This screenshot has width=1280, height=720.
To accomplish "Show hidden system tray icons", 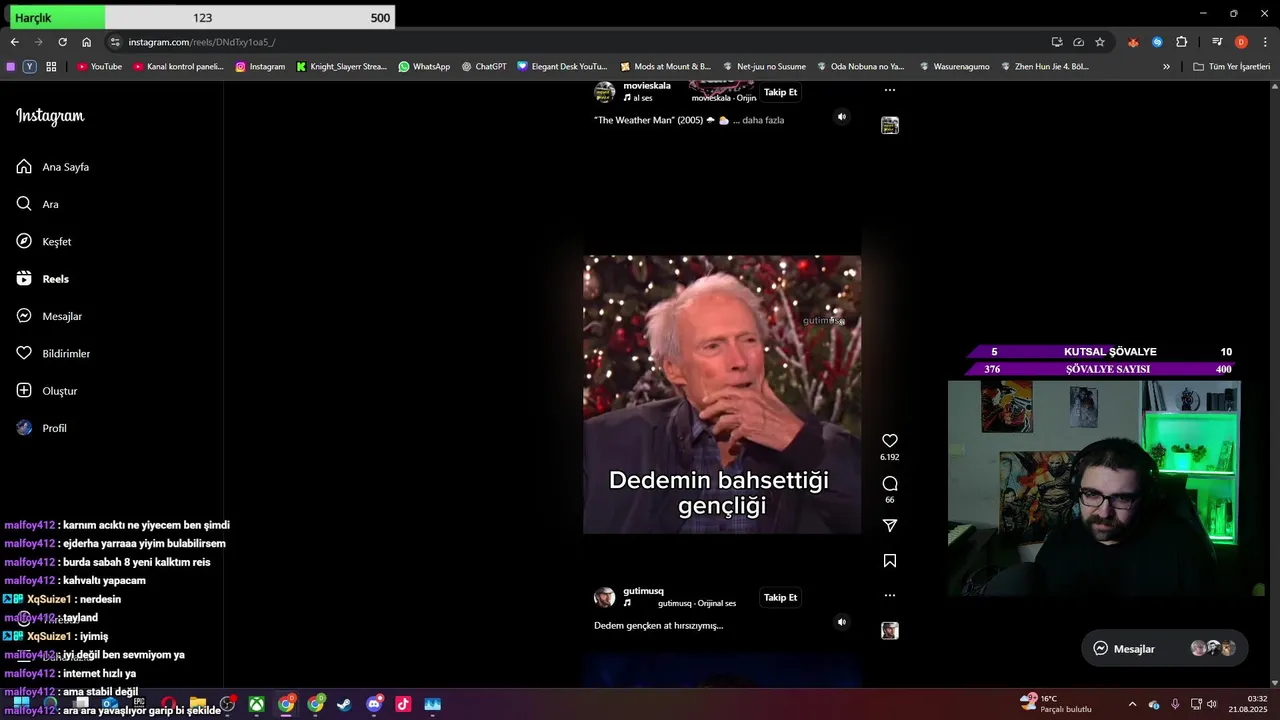I will [x=1132, y=704].
